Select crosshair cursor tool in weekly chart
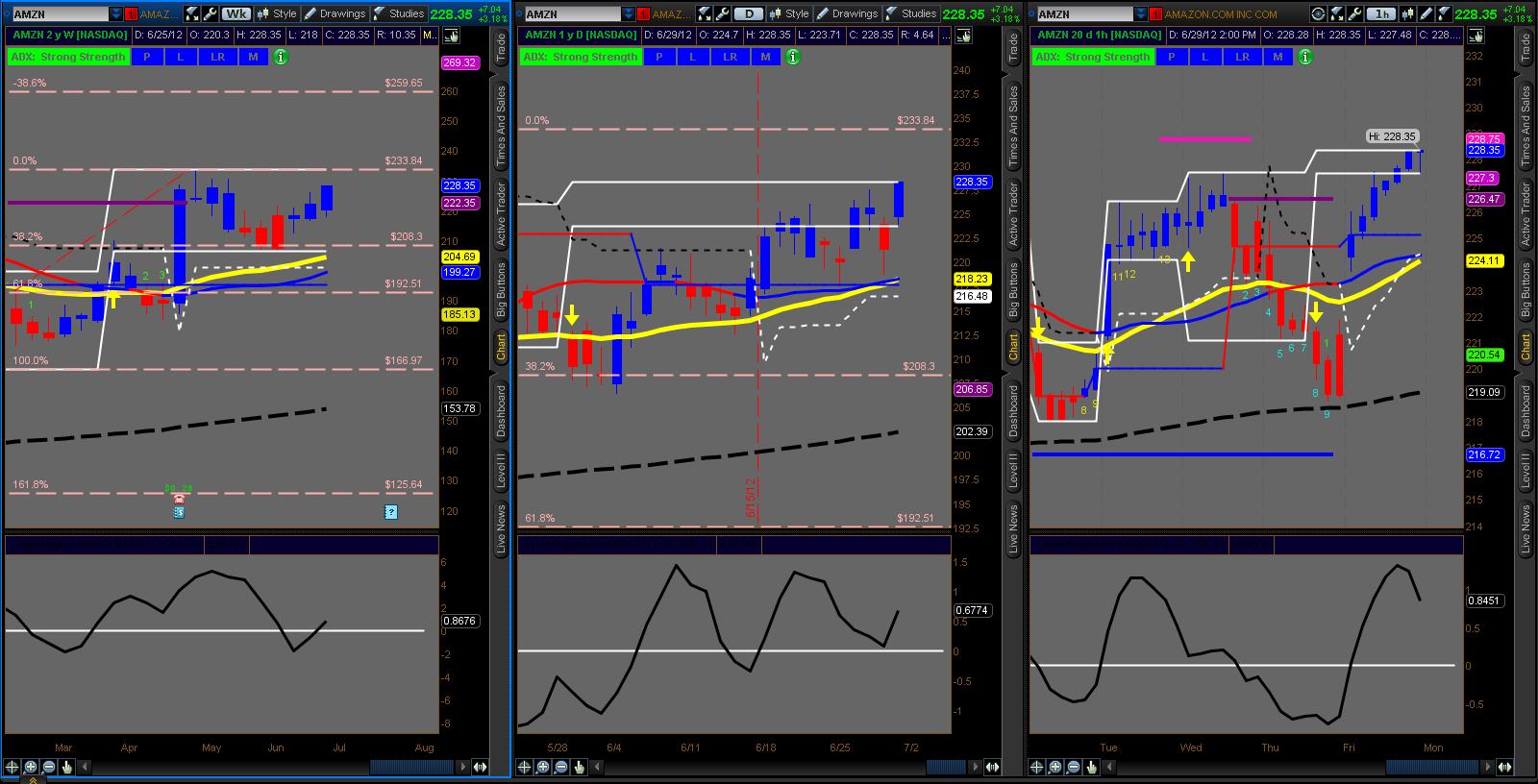 (12, 767)
